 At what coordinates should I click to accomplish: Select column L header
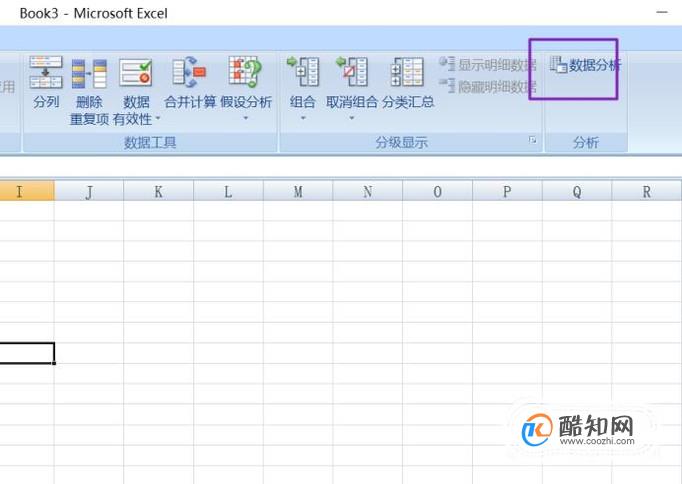(228, 191)
